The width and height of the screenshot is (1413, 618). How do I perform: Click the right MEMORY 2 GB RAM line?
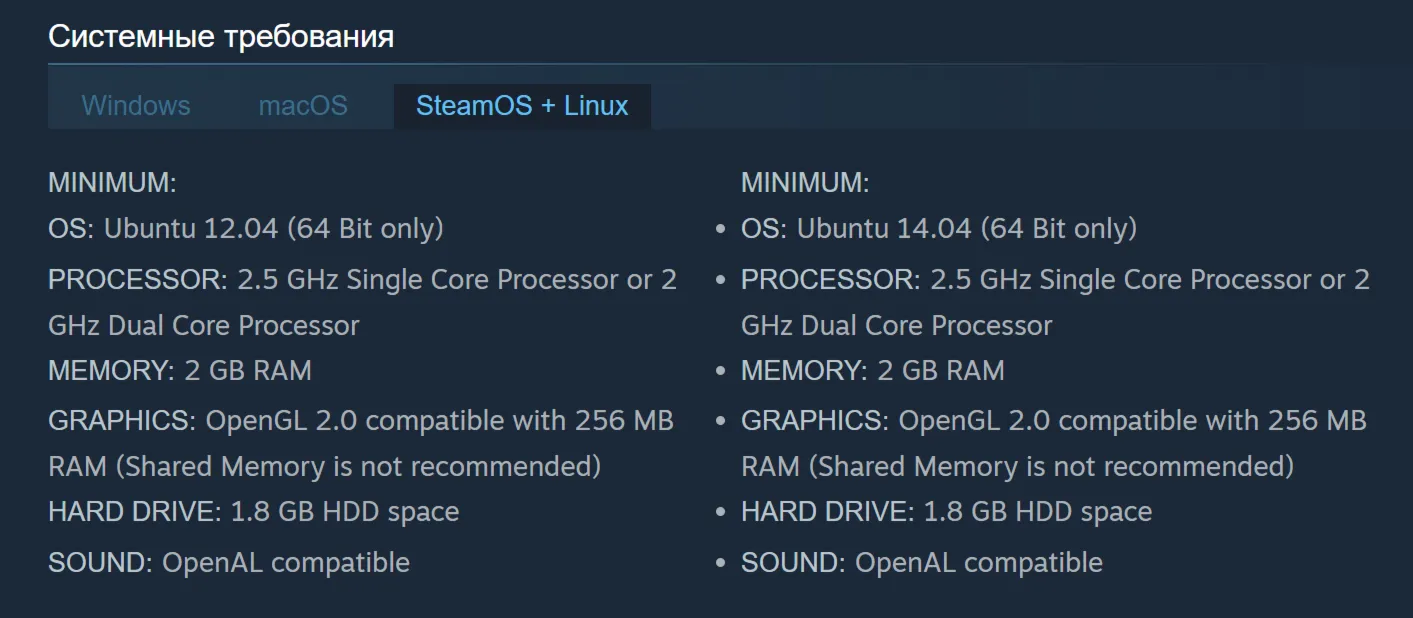click(x=873, y=371)
